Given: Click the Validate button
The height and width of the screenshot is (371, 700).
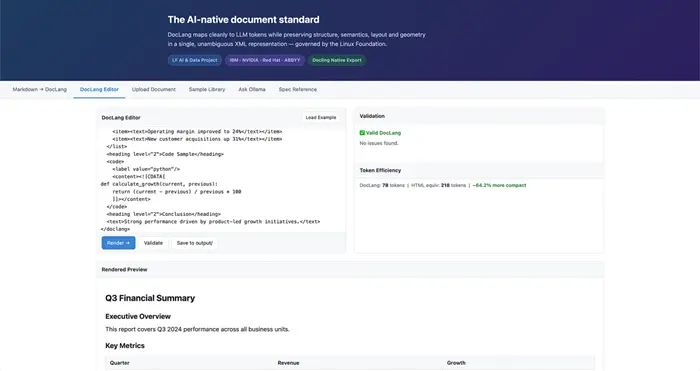Looking at the screenshot, I should coord(153,243).
